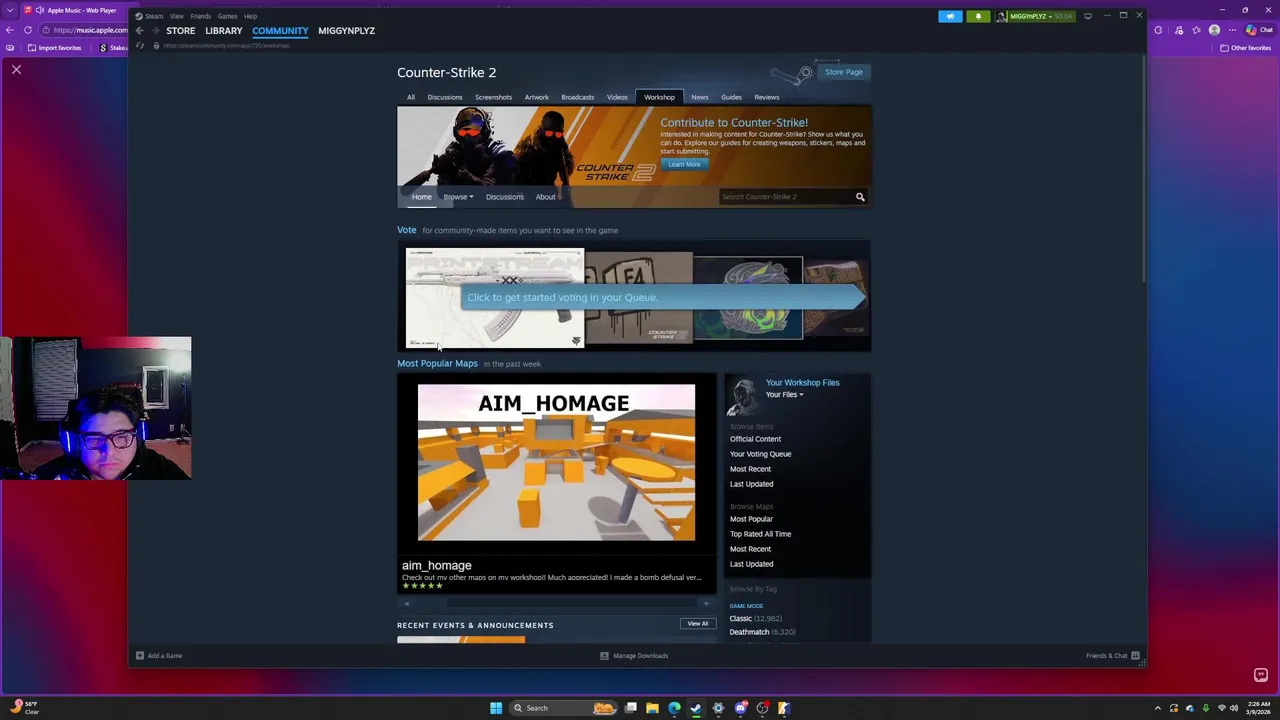Click MIGGYNPLYZ profile avatar in Steam title bar
Image resolution: width=1280 pixels, height=720 pixels.
pyautogui.click(x=1001, y=16)
